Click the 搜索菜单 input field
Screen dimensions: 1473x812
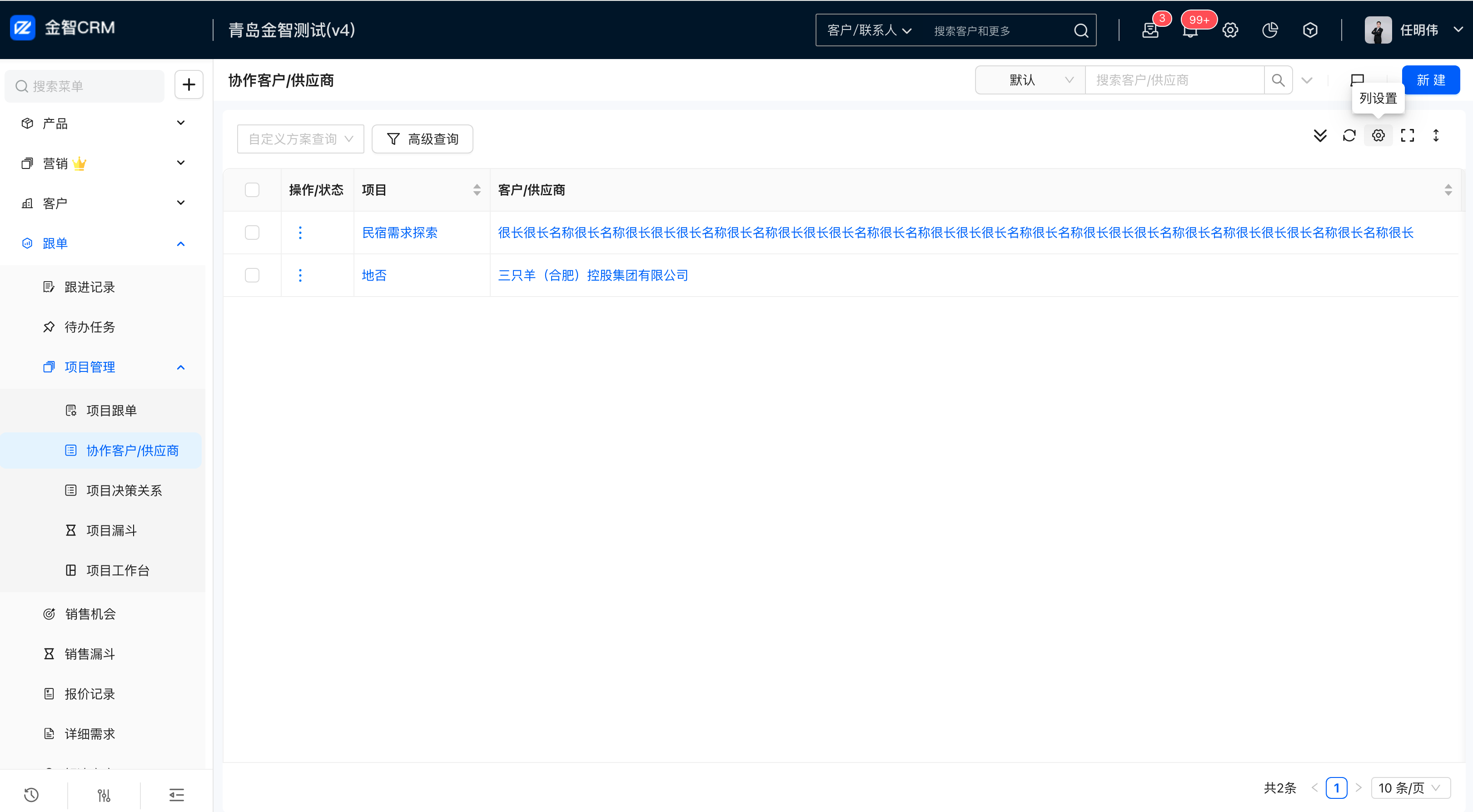pyautogui.click(x=85, y=86)
